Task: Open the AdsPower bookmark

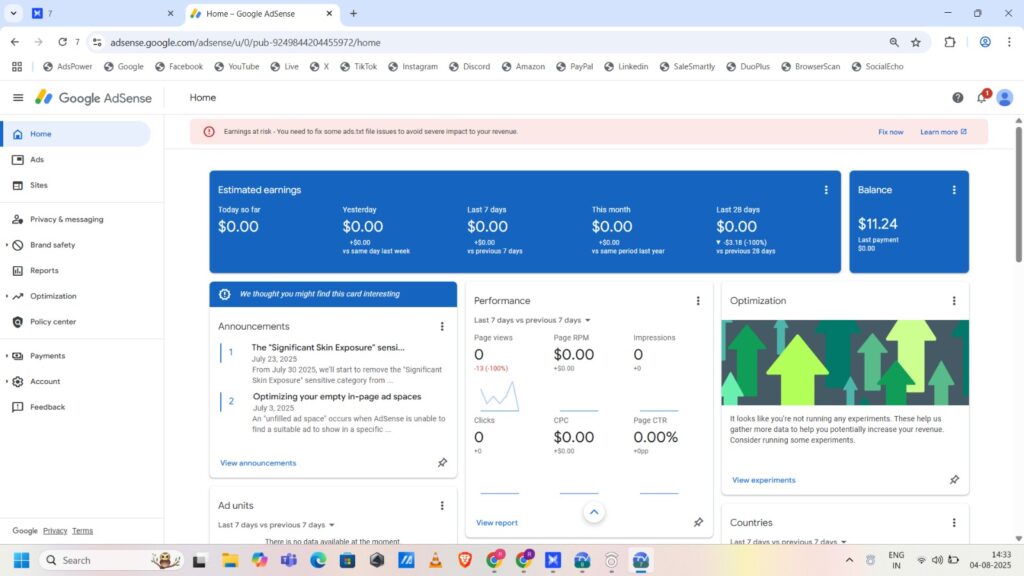Action: click(67, 67)
